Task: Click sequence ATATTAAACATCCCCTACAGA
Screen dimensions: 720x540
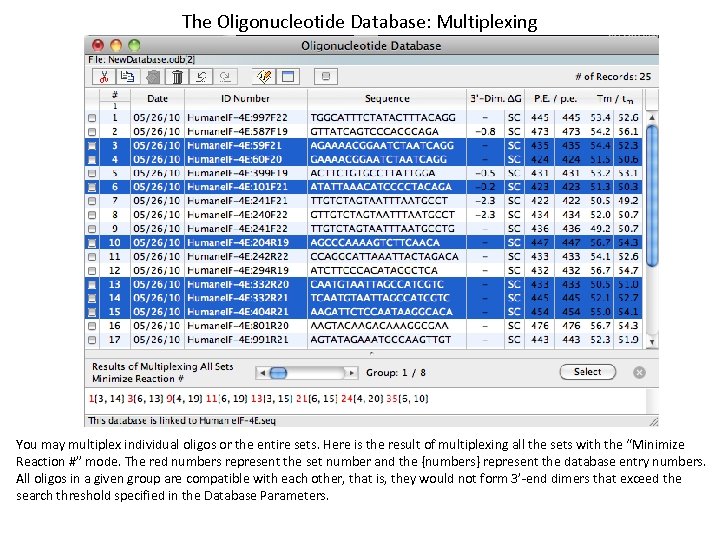Action: (381, 187)
